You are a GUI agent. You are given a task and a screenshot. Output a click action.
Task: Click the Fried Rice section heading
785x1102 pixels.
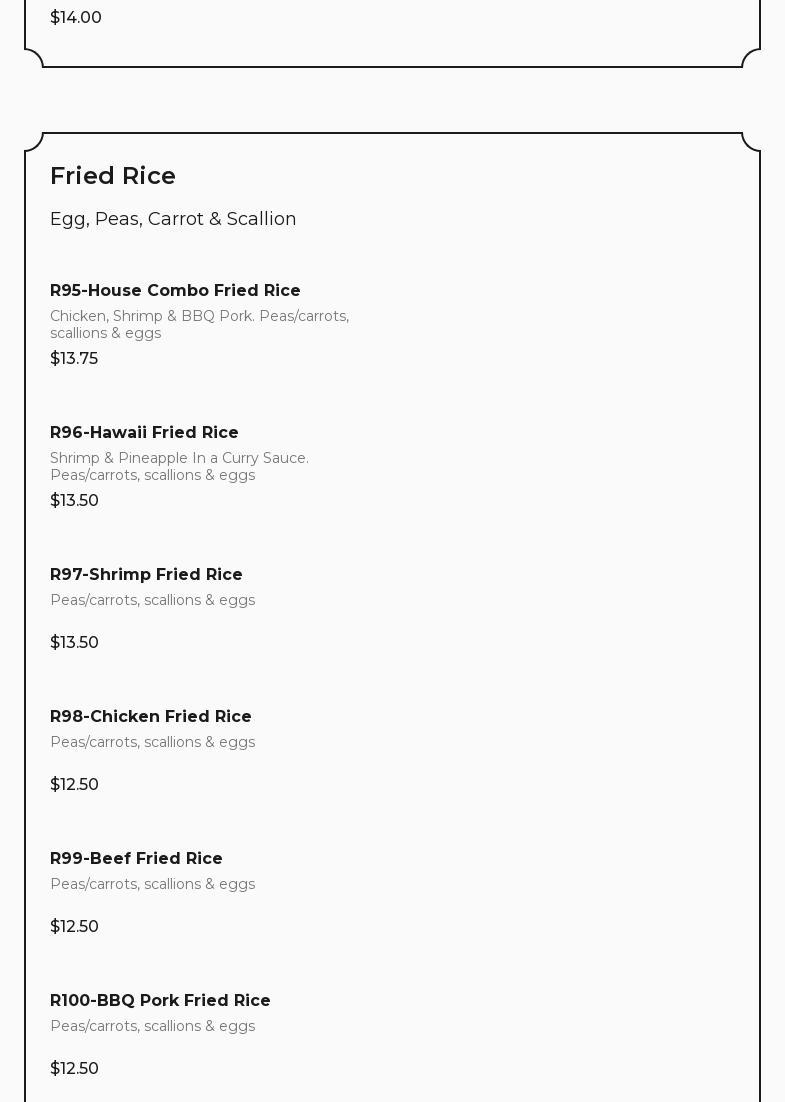[x=113, y=176]
